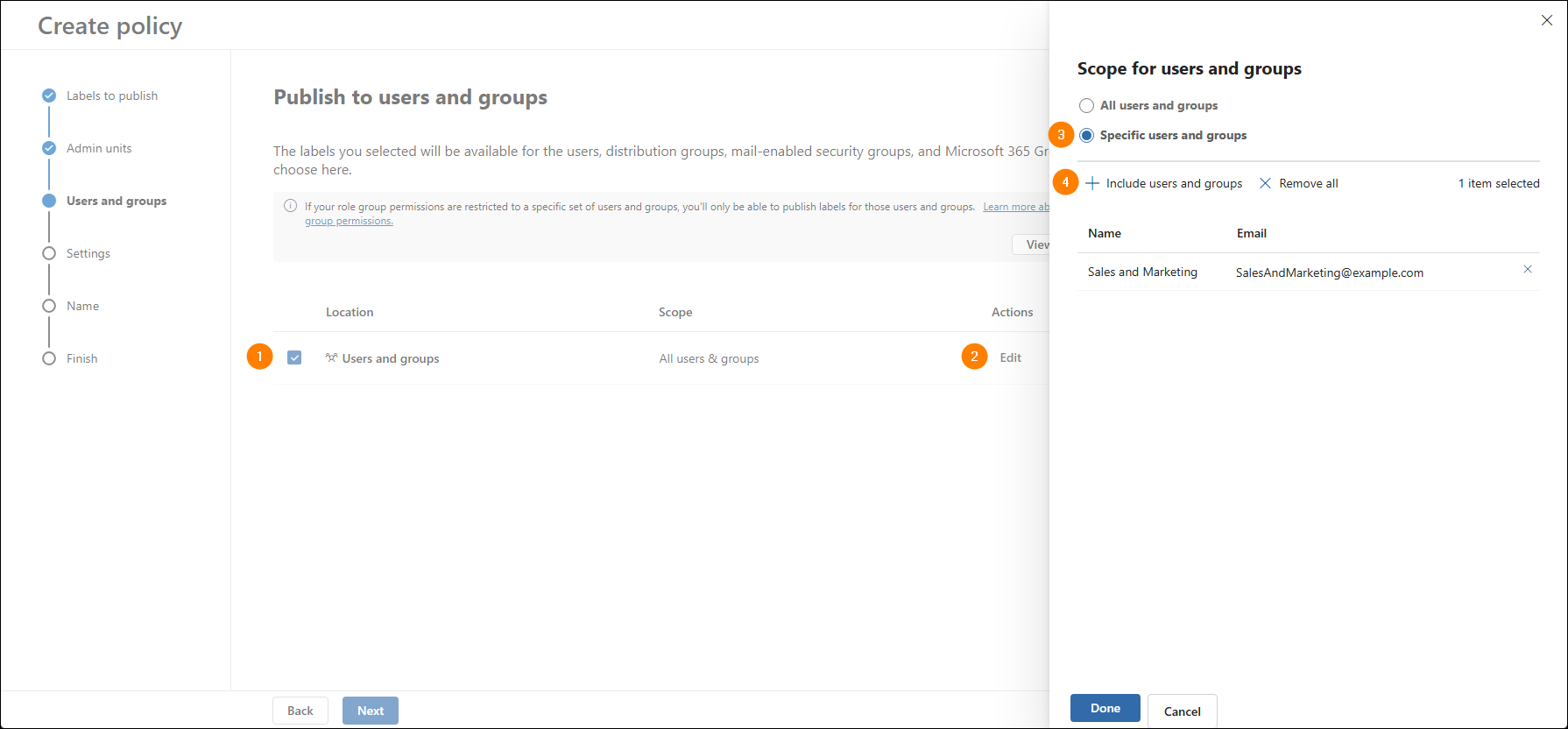1568x729 pixels.
Task: Uncheck the Users and groups location checkbox
Action: click(x=294, y=357)
